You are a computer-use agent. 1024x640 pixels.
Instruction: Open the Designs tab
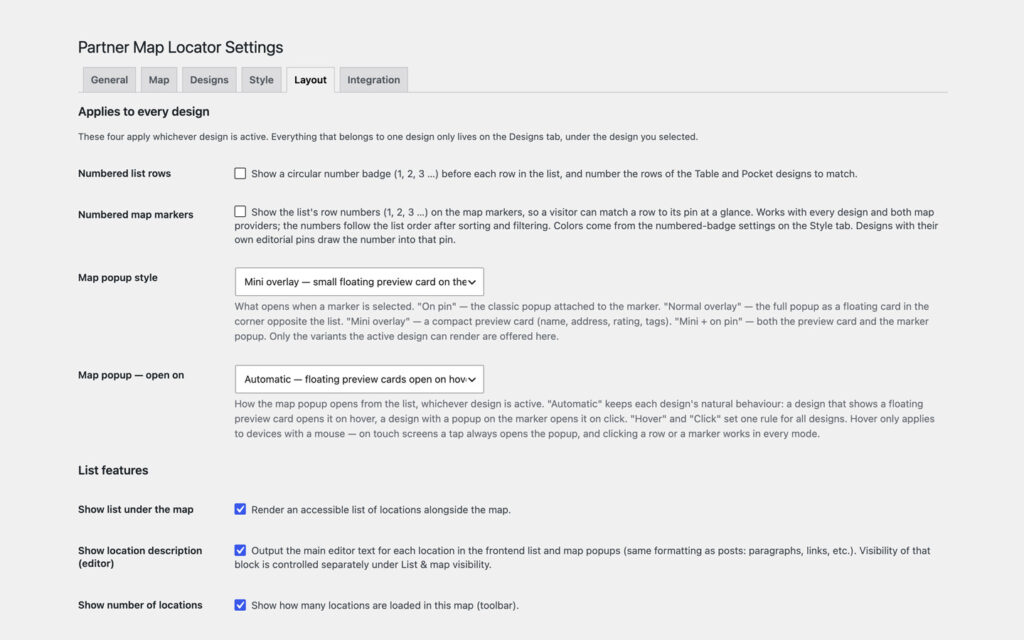pos(209,80)
